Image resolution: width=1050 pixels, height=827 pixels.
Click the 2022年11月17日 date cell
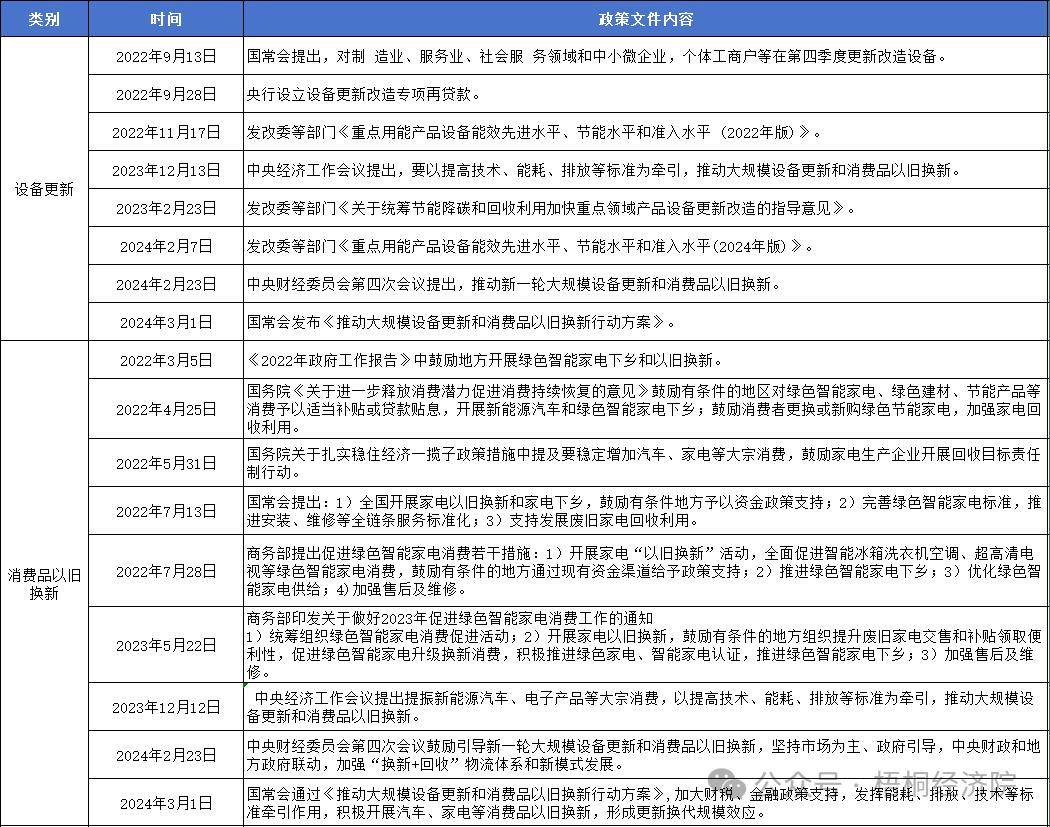[166, 132]
